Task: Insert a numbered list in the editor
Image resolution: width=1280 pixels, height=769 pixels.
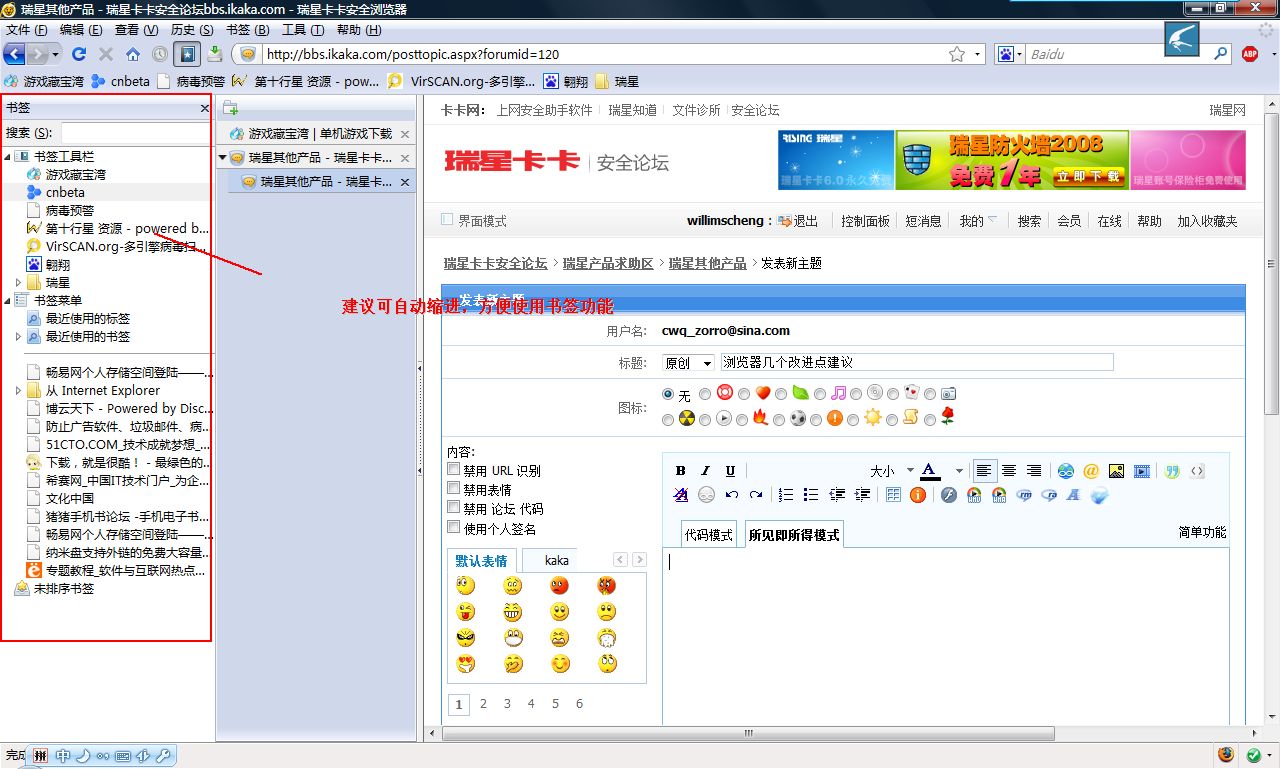Action: coord(786,495)
